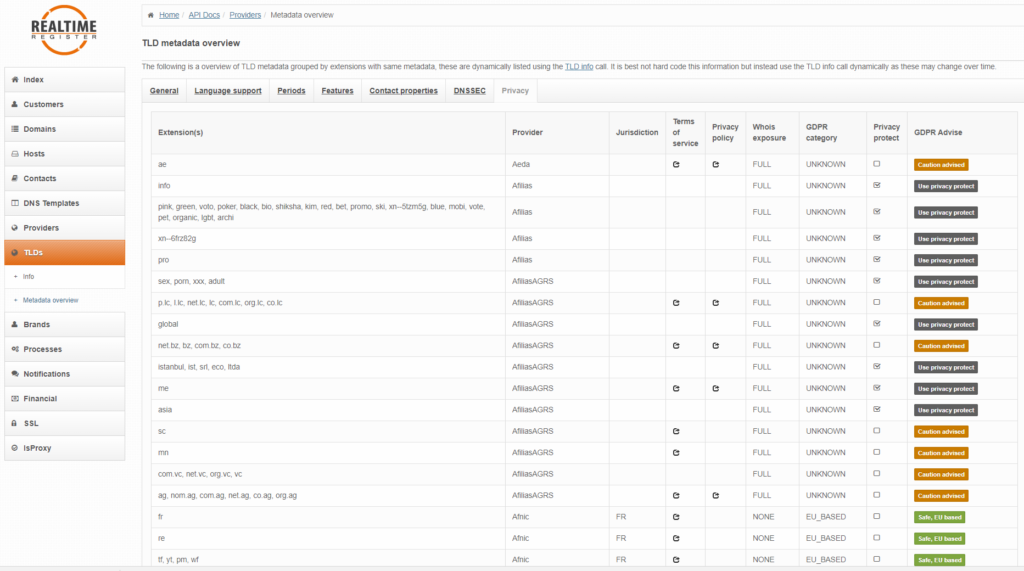Click the Financial sidebar money icon

[15, 399]
